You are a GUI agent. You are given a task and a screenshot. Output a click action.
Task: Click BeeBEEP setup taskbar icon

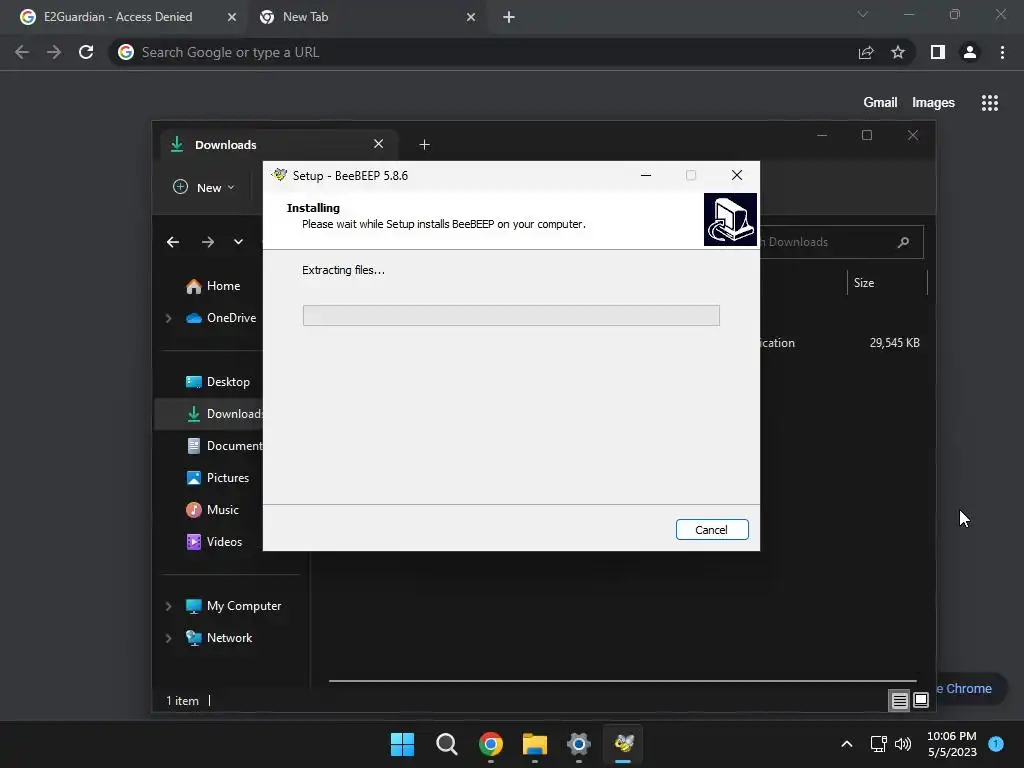coord(623,744)
